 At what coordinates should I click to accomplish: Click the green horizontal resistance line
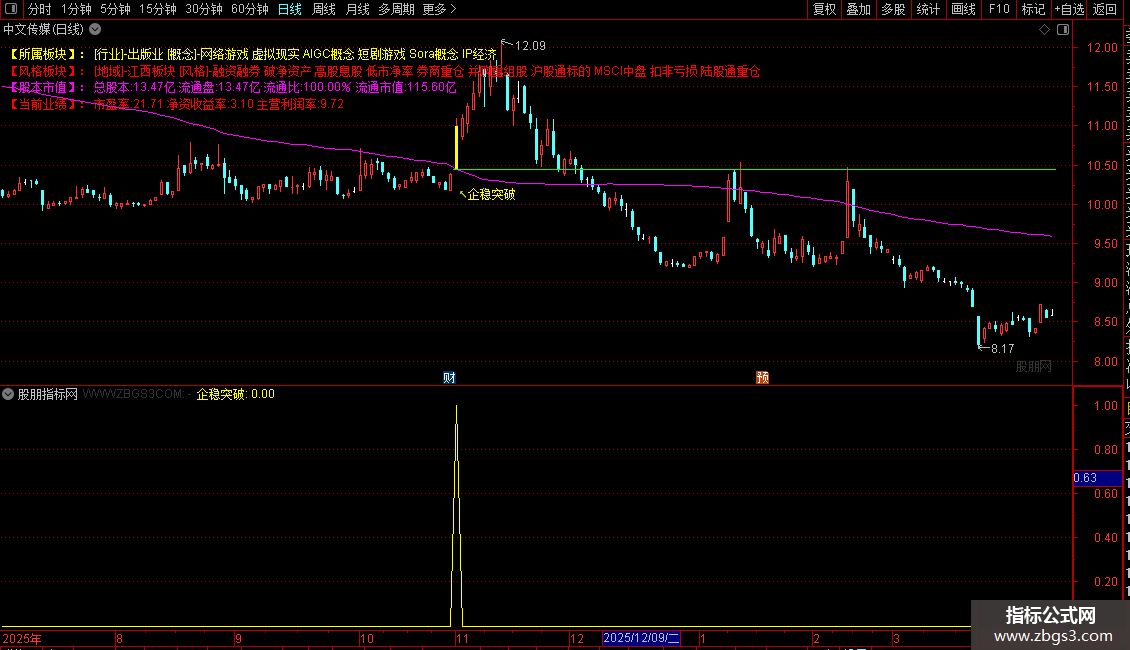[757, 169]
